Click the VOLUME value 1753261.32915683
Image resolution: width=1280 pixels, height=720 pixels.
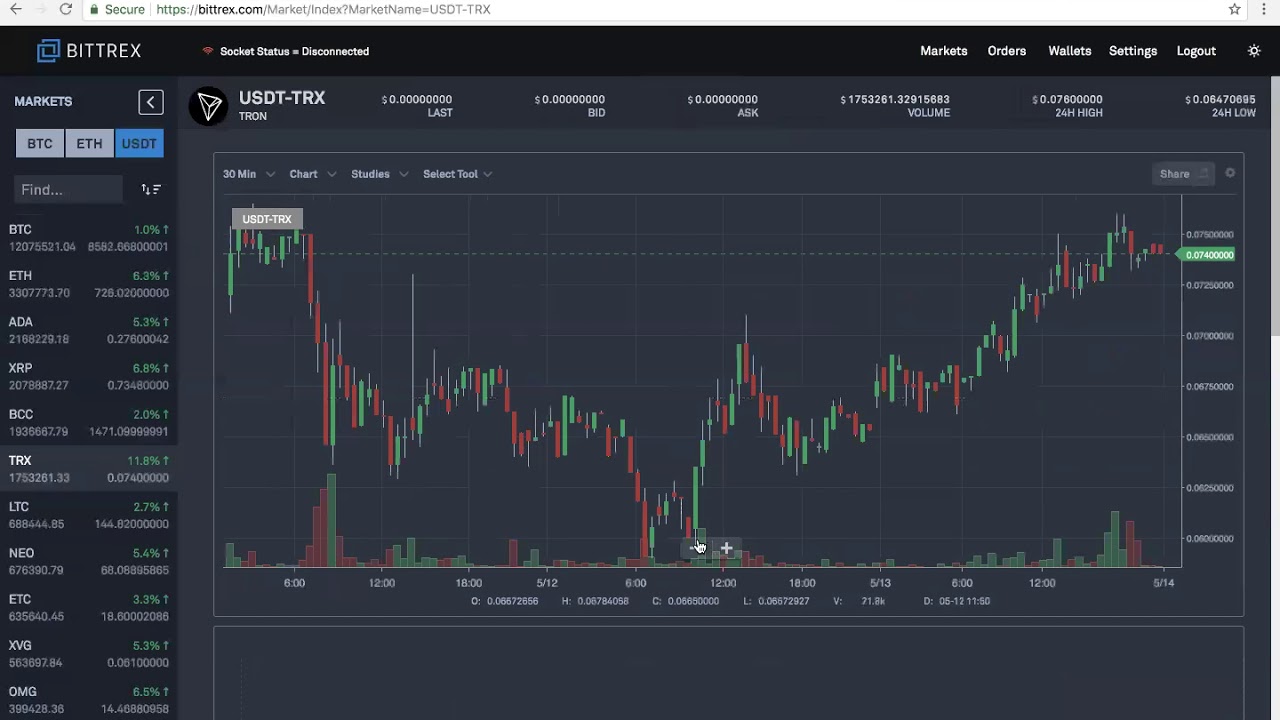point(895,99)
